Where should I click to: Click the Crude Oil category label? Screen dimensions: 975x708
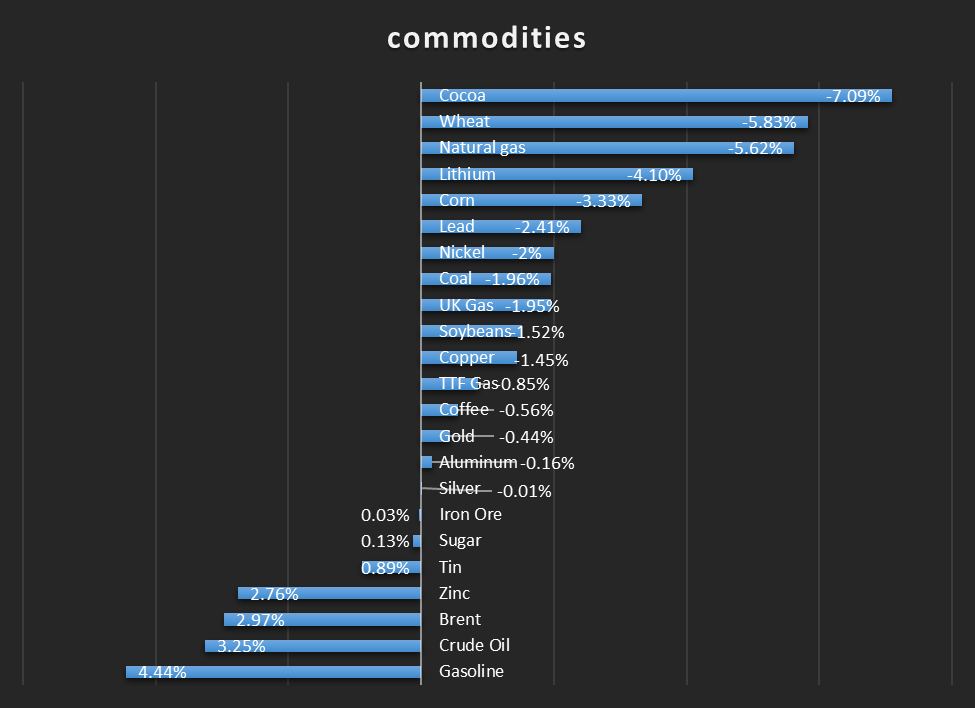point(474,645)
